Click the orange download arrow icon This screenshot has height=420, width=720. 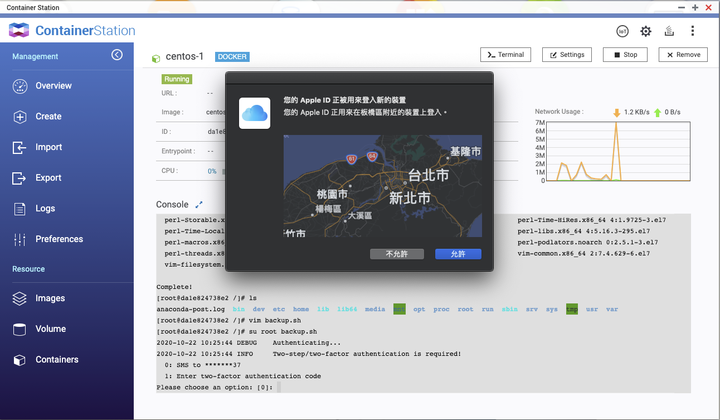point(617,112)
